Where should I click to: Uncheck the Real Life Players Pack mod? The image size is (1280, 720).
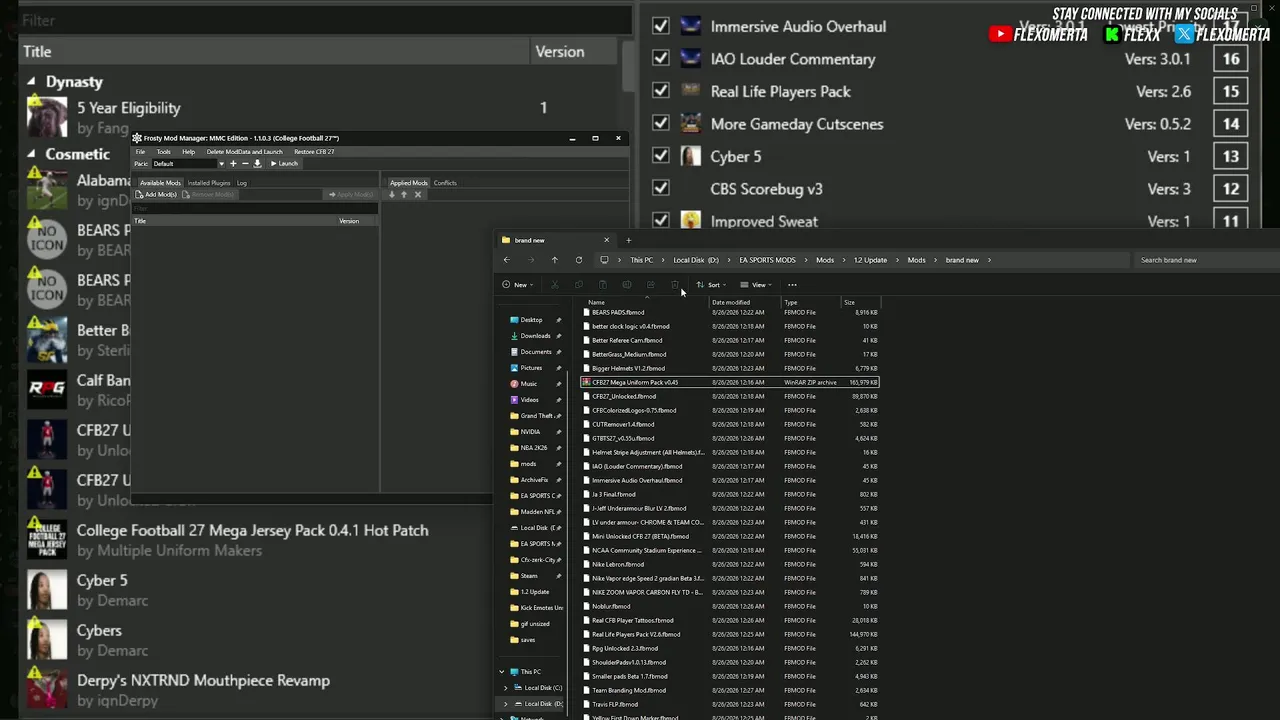click(661, 91)
